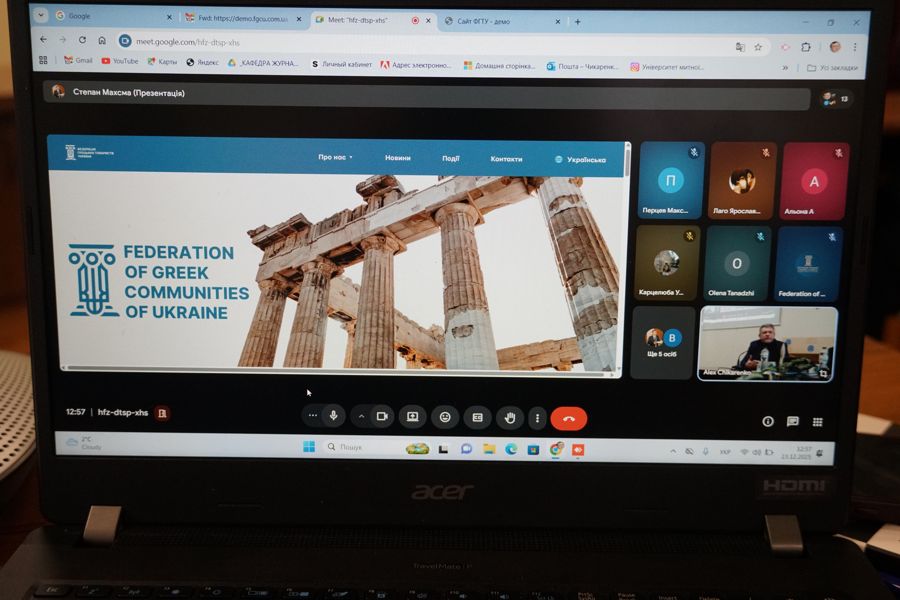
Task: Open the Gmail bookmark
Action: coord(78,61)
